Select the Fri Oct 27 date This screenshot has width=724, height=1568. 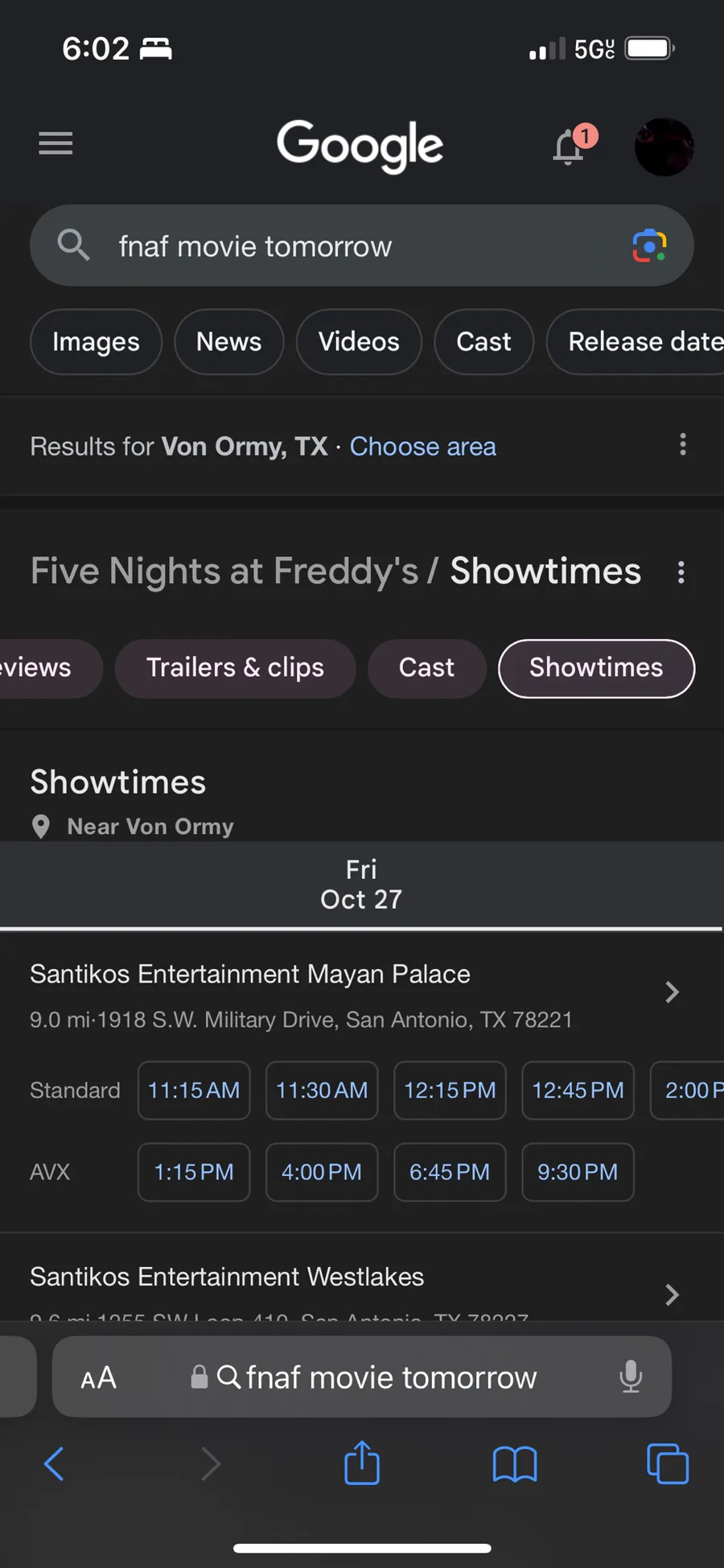[x=361, y=885]
